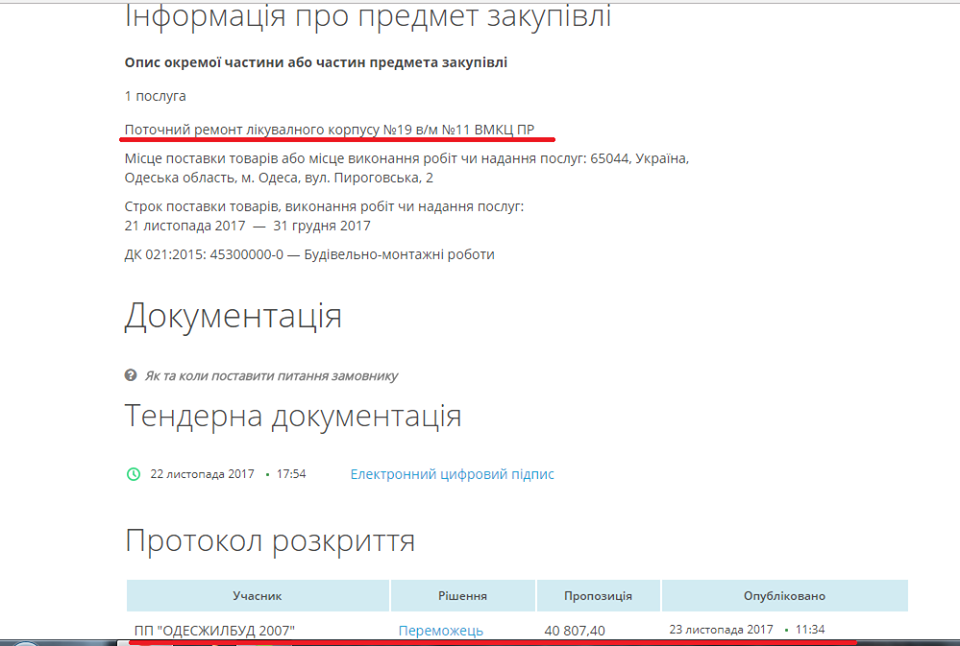
Task: Click the 'Рішення' column header
Action: (462, 595)
